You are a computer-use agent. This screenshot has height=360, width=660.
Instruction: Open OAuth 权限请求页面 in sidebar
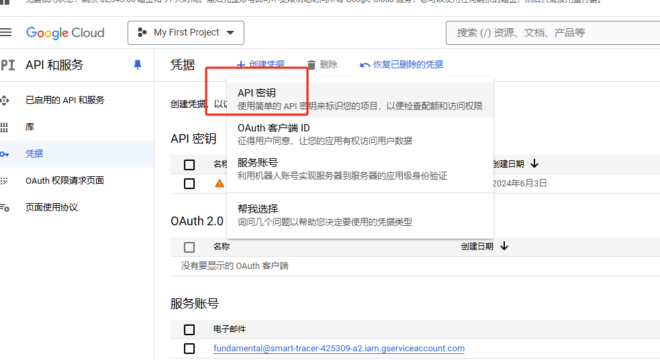pos(64,181)
